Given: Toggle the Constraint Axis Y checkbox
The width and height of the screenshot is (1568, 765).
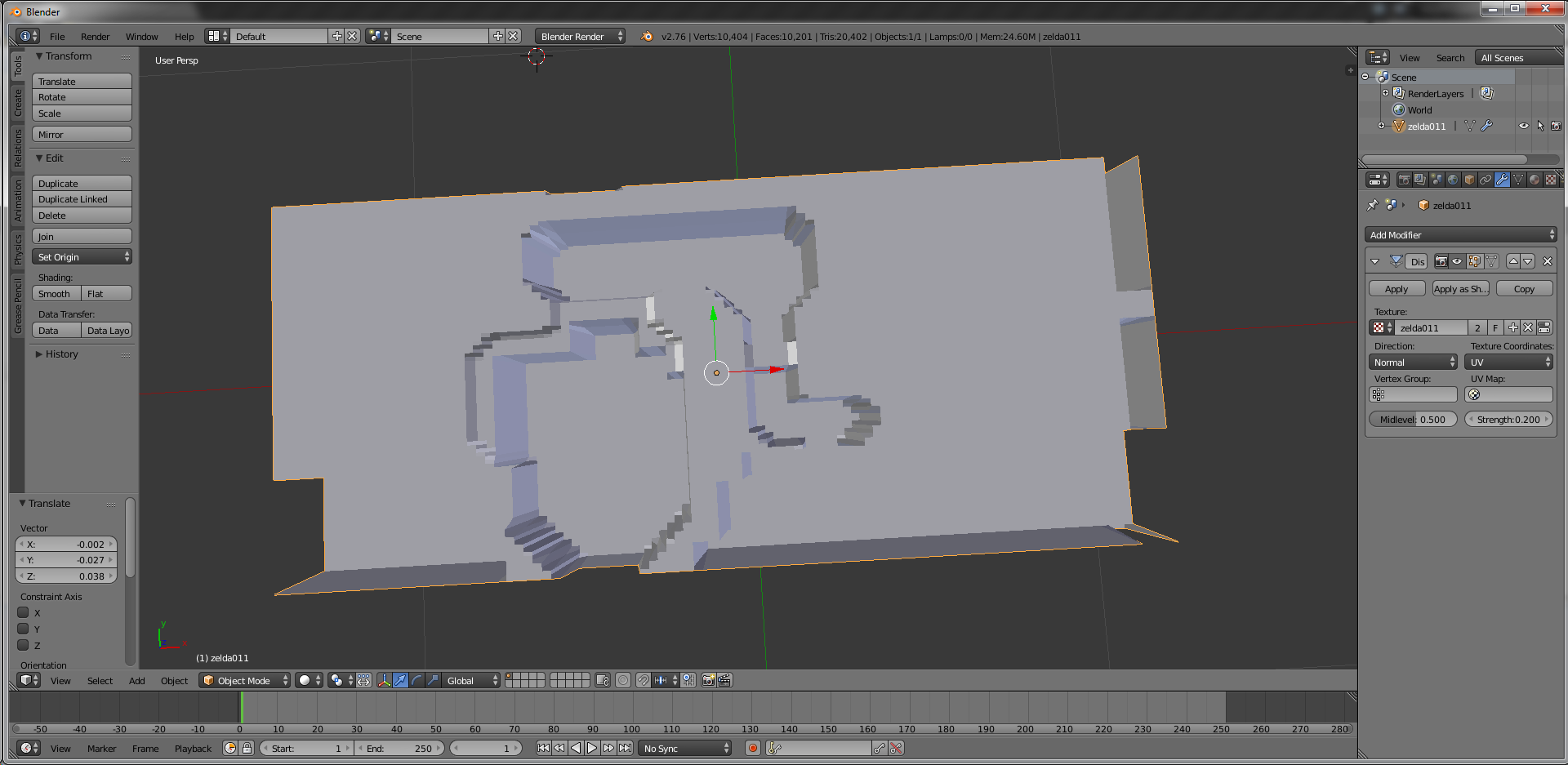Looking at the screenshot, I should coord(24,629).
